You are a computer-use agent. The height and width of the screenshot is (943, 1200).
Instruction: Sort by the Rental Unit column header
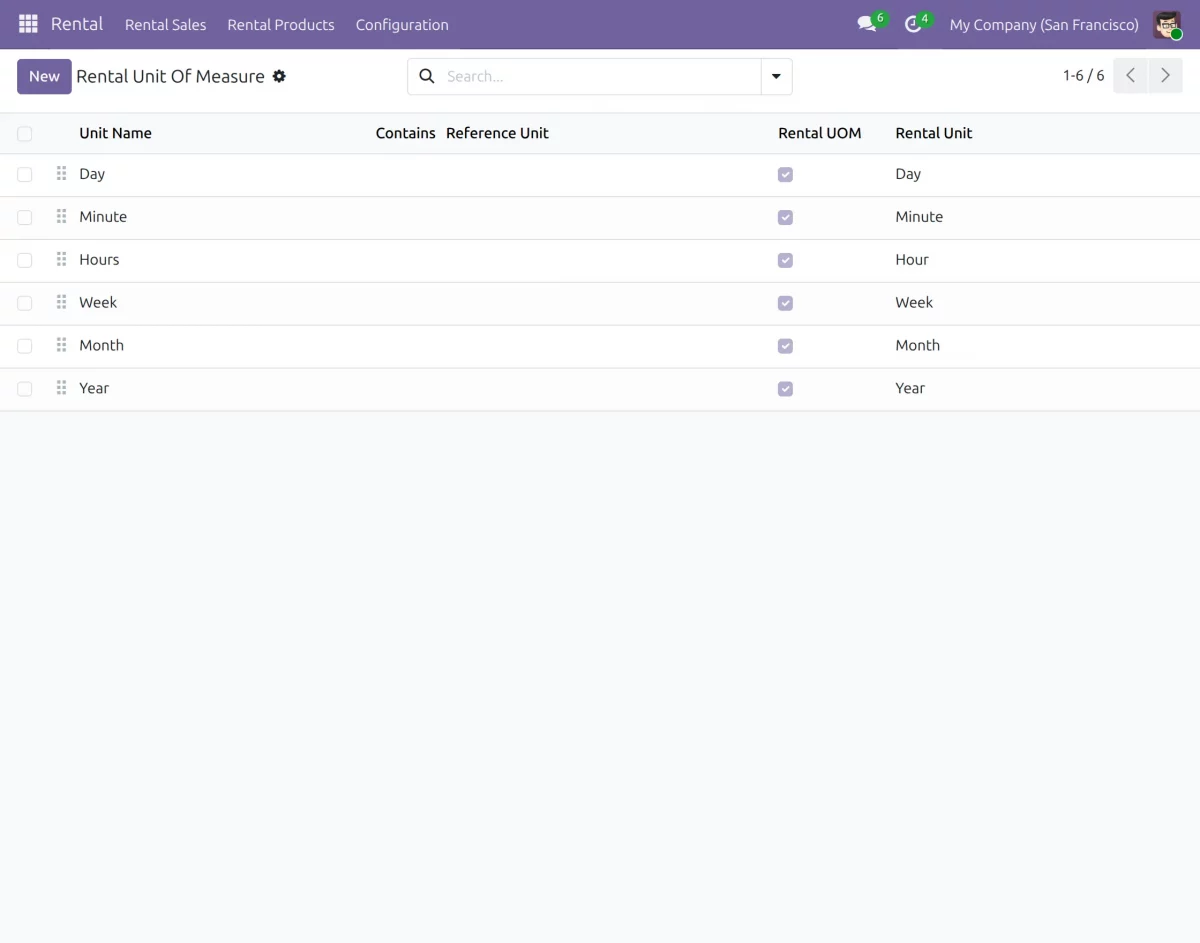[x=934, y=133]
